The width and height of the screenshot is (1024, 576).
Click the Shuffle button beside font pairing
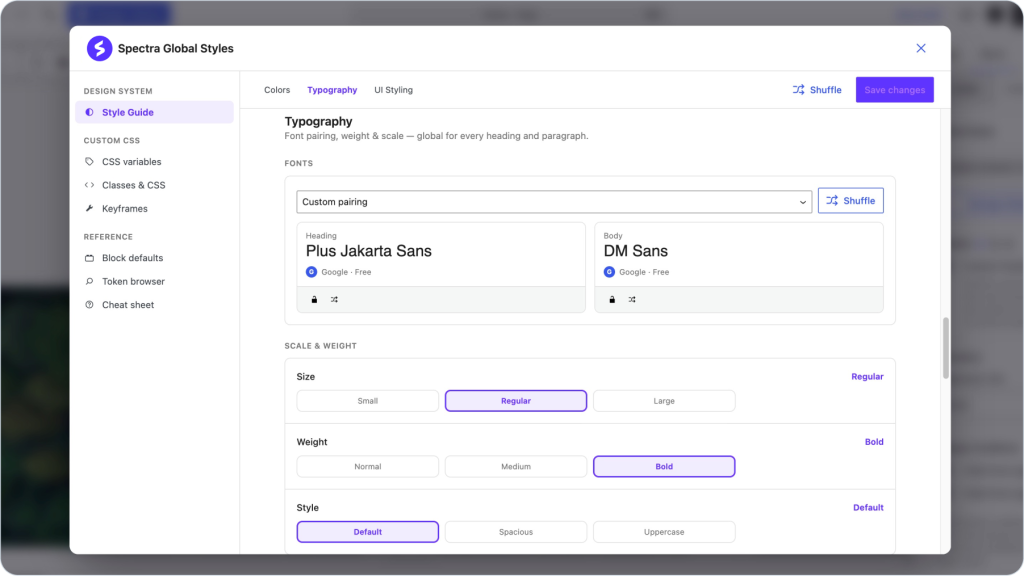coord(850,200)
